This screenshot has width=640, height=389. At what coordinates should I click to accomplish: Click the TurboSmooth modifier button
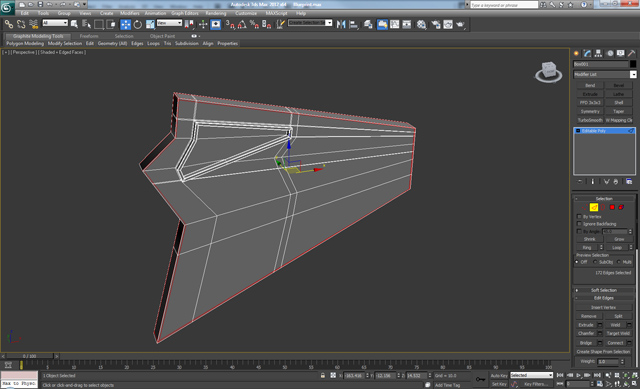point(590,120)
